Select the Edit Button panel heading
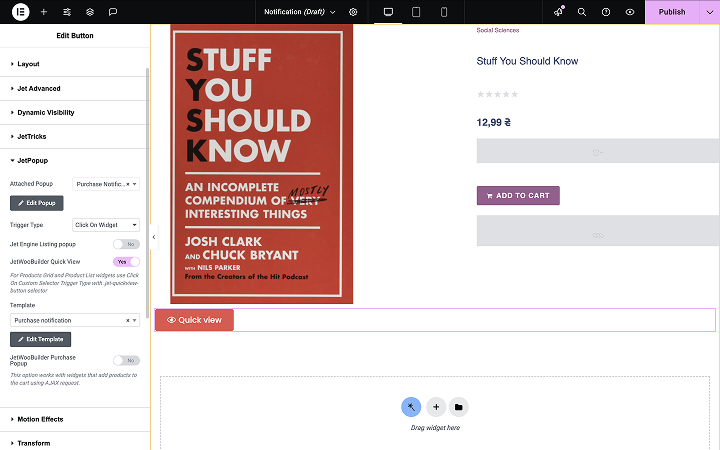The image size is (720, 450). (75, 36)
